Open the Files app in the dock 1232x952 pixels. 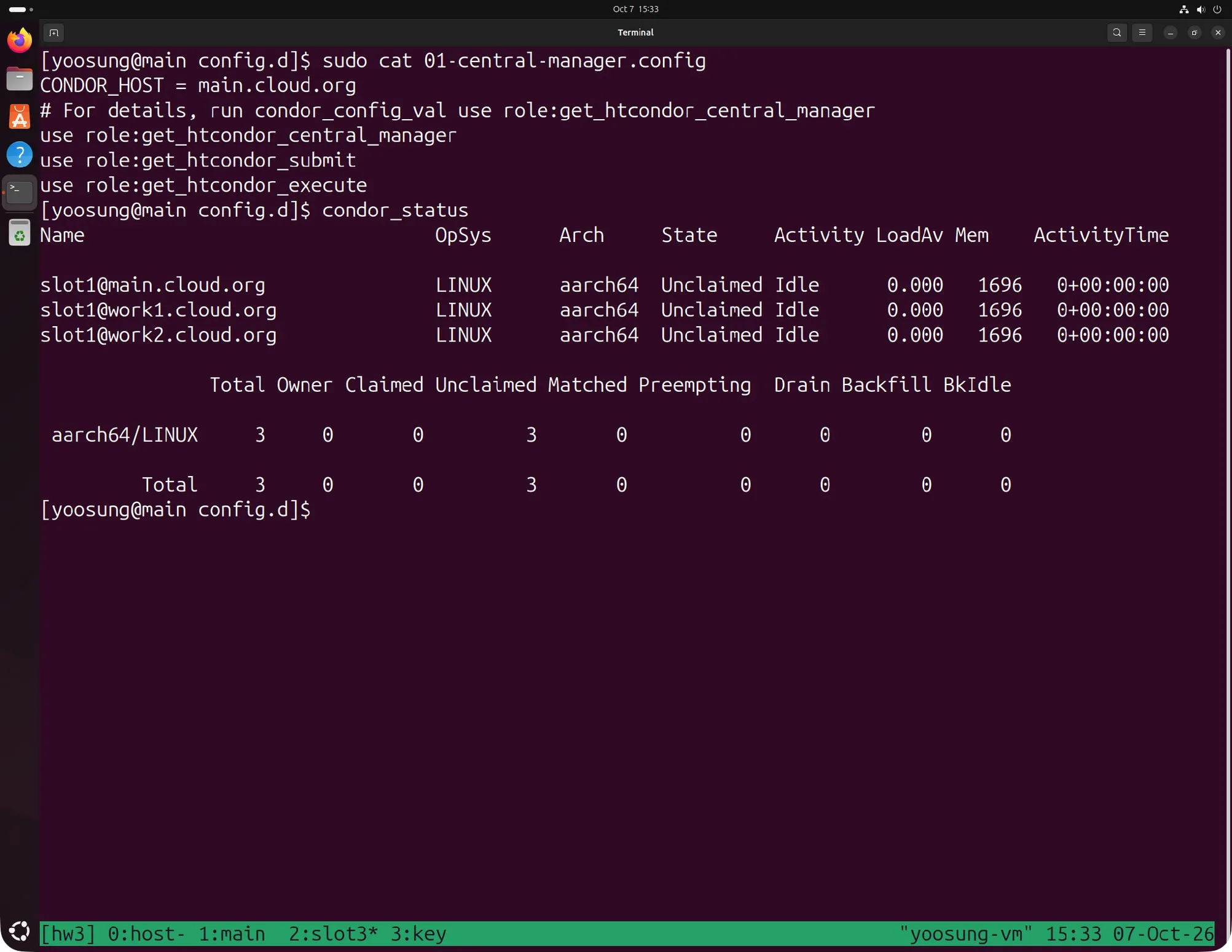coord(20,79)
